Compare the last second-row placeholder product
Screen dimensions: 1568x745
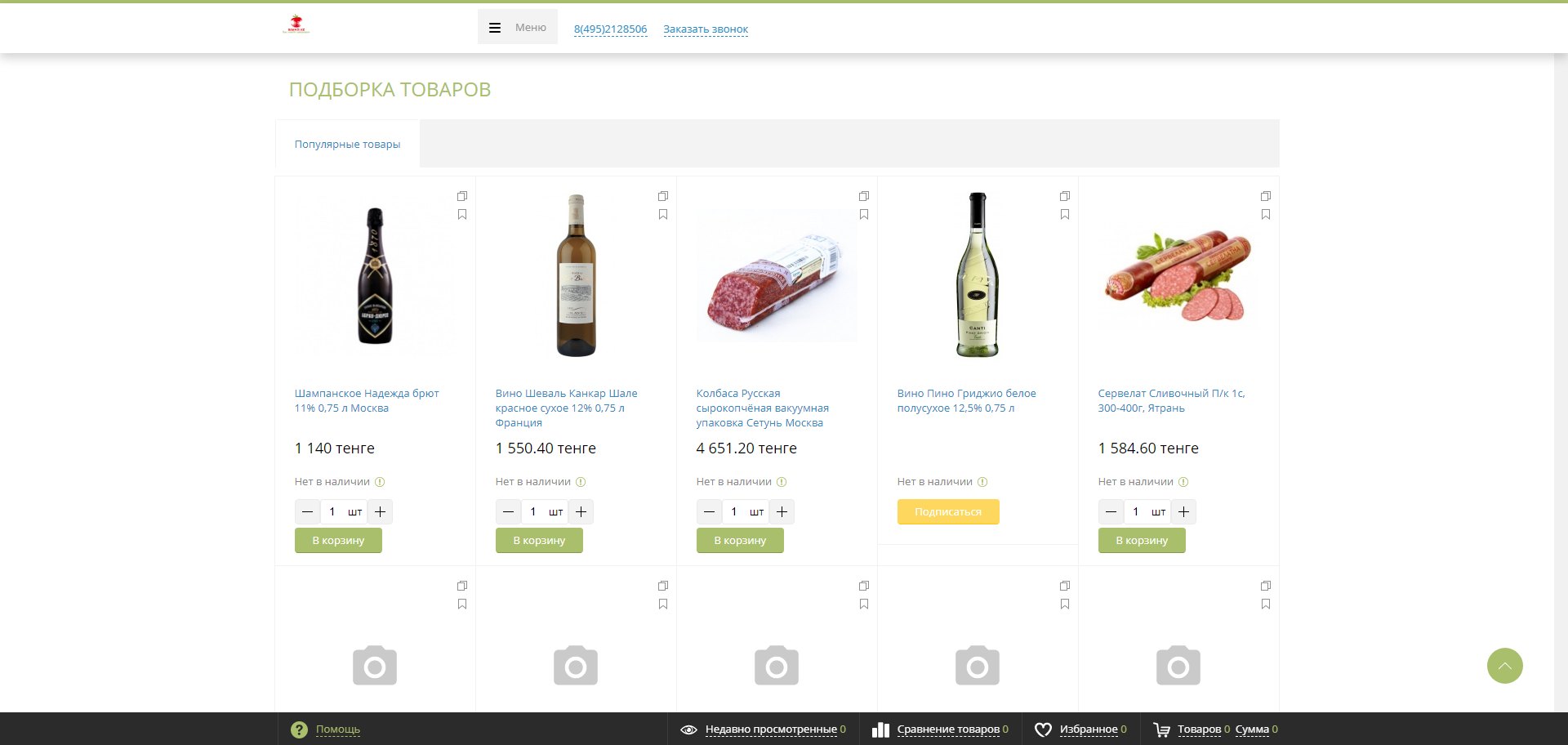point(1266,586)
